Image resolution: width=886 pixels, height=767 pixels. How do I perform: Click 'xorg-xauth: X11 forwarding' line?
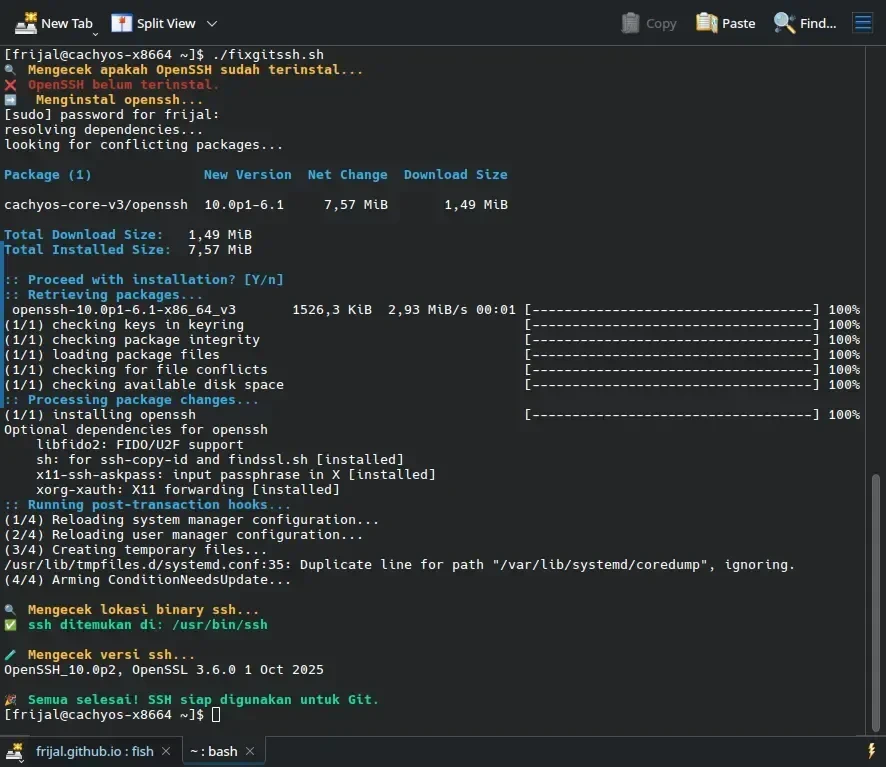[x=188, y=489]
